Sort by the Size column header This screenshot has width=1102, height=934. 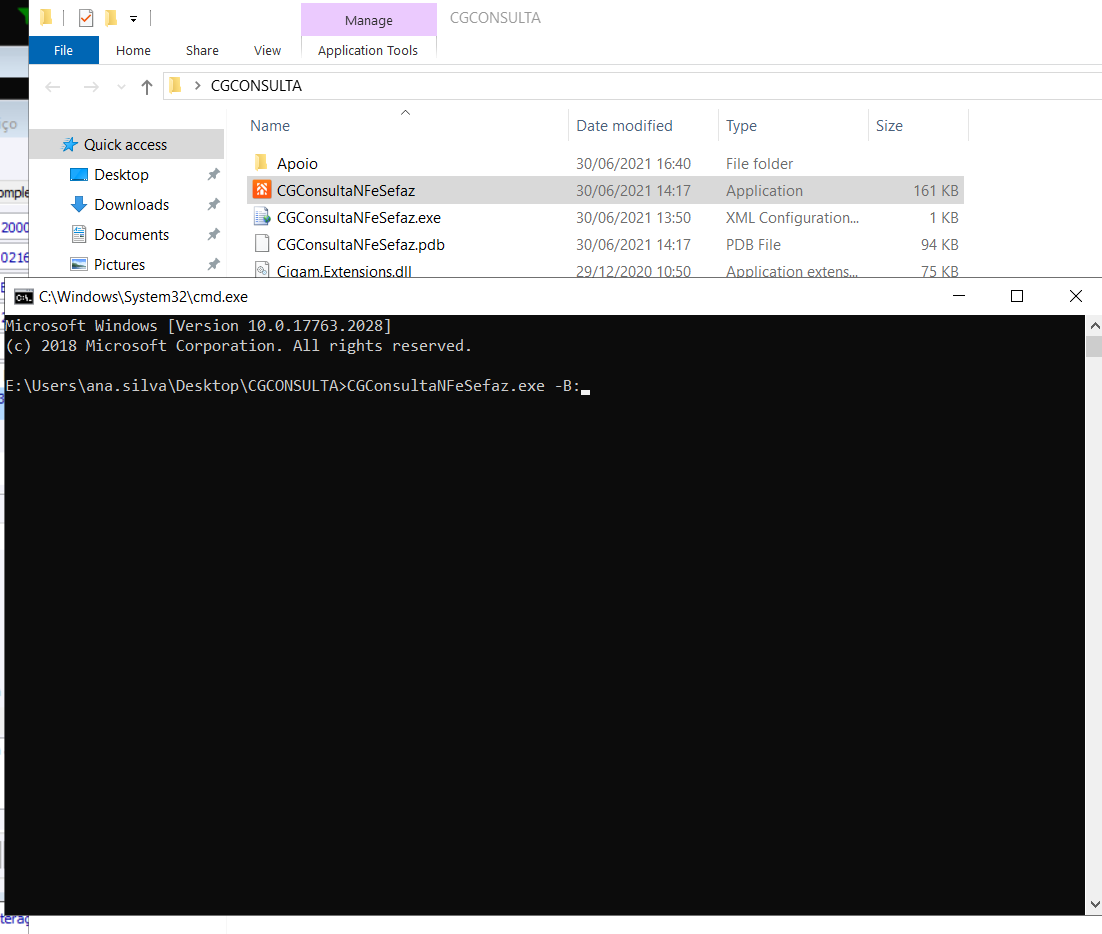point(889,126)
